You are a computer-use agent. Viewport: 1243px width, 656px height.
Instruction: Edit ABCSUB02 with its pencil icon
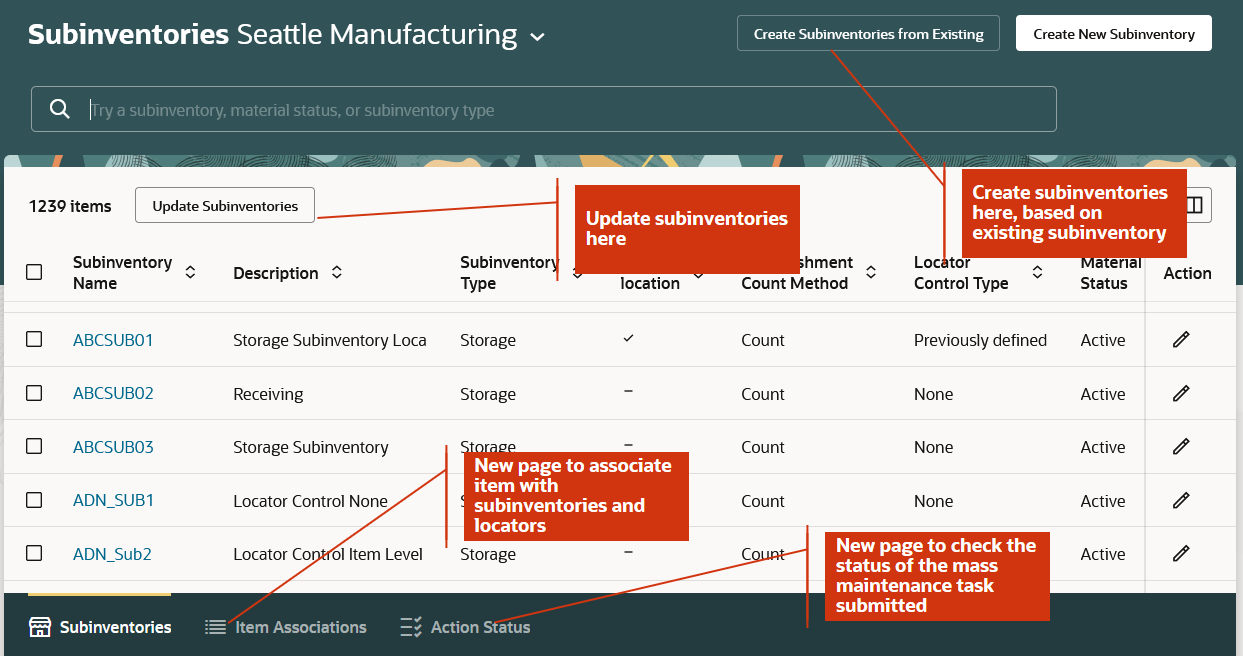tap(1181, 394)
